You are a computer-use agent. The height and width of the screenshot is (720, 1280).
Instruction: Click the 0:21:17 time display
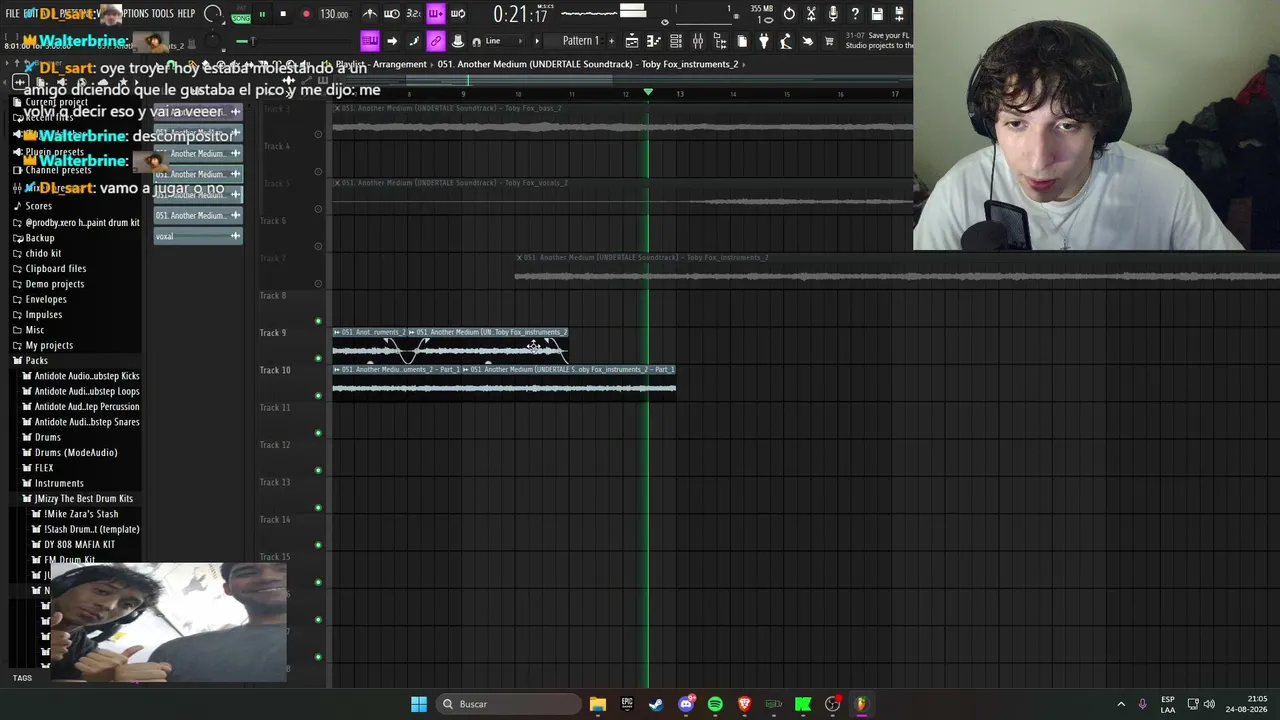(x=520, y=15)
